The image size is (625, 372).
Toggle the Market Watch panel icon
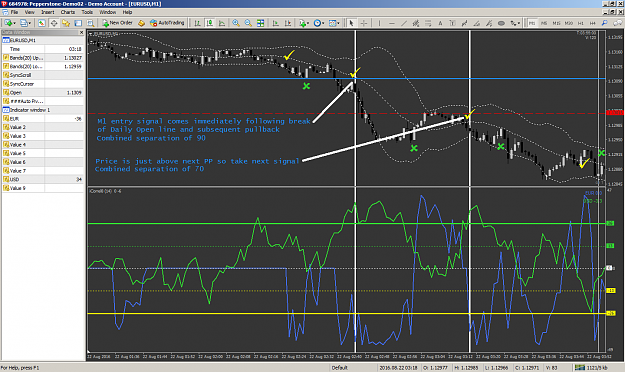pos(41,23)
